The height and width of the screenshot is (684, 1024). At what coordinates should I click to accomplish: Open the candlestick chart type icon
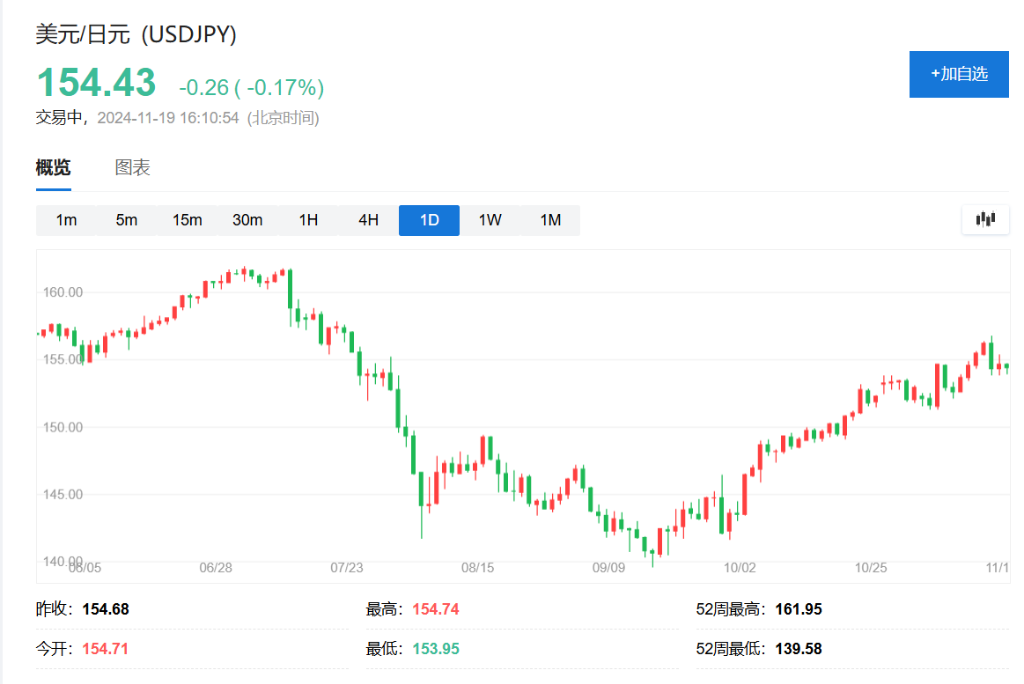(985, 220)
